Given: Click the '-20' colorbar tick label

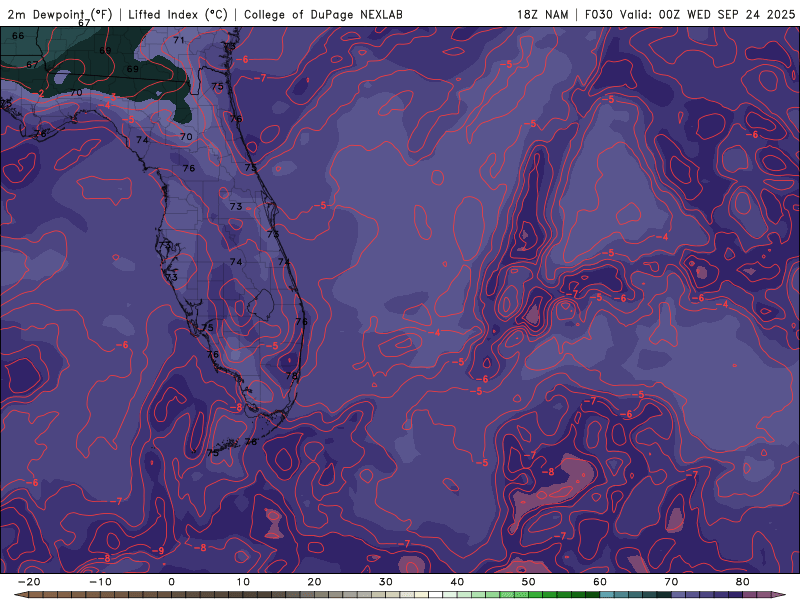Looking at the screenshot, I should tap(29, 582).
